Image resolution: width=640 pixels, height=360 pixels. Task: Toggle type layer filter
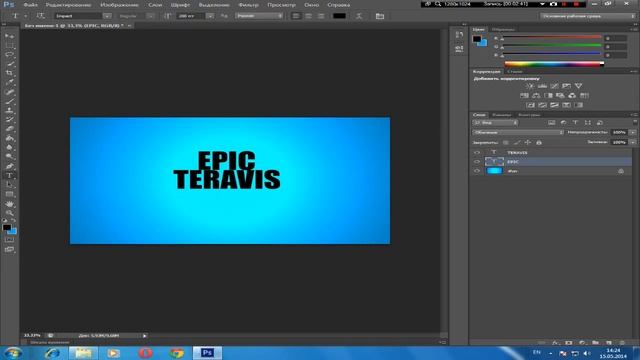click(x=576, y=122)
